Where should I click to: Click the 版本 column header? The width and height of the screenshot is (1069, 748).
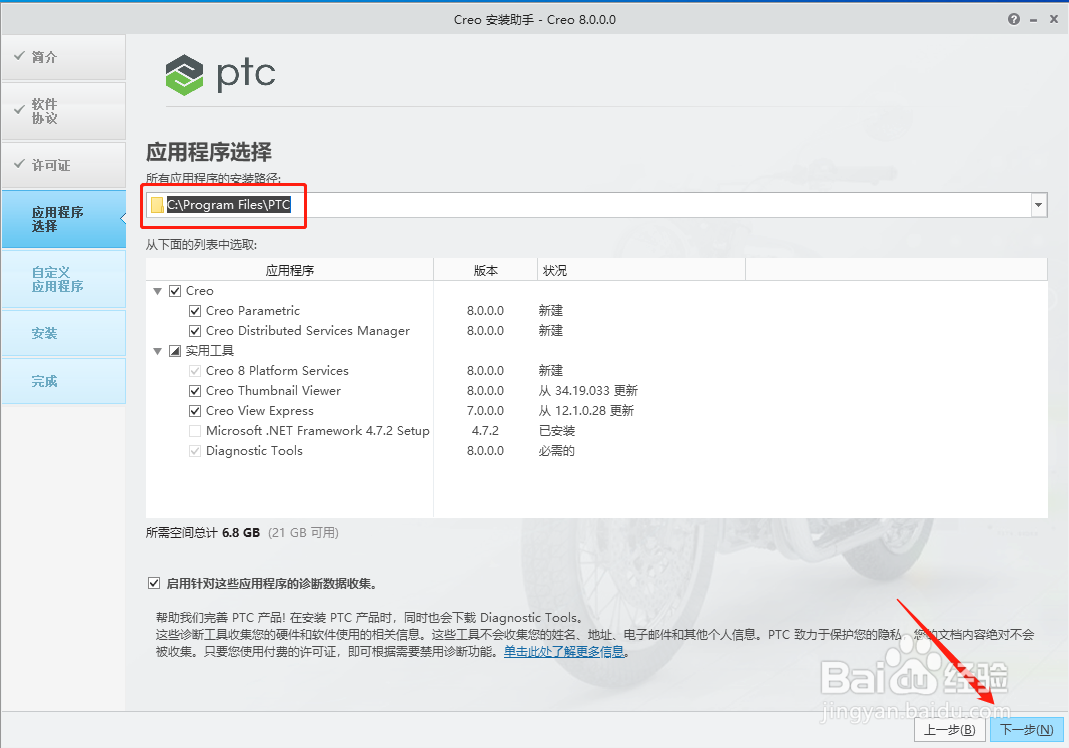tap(485, 270)
